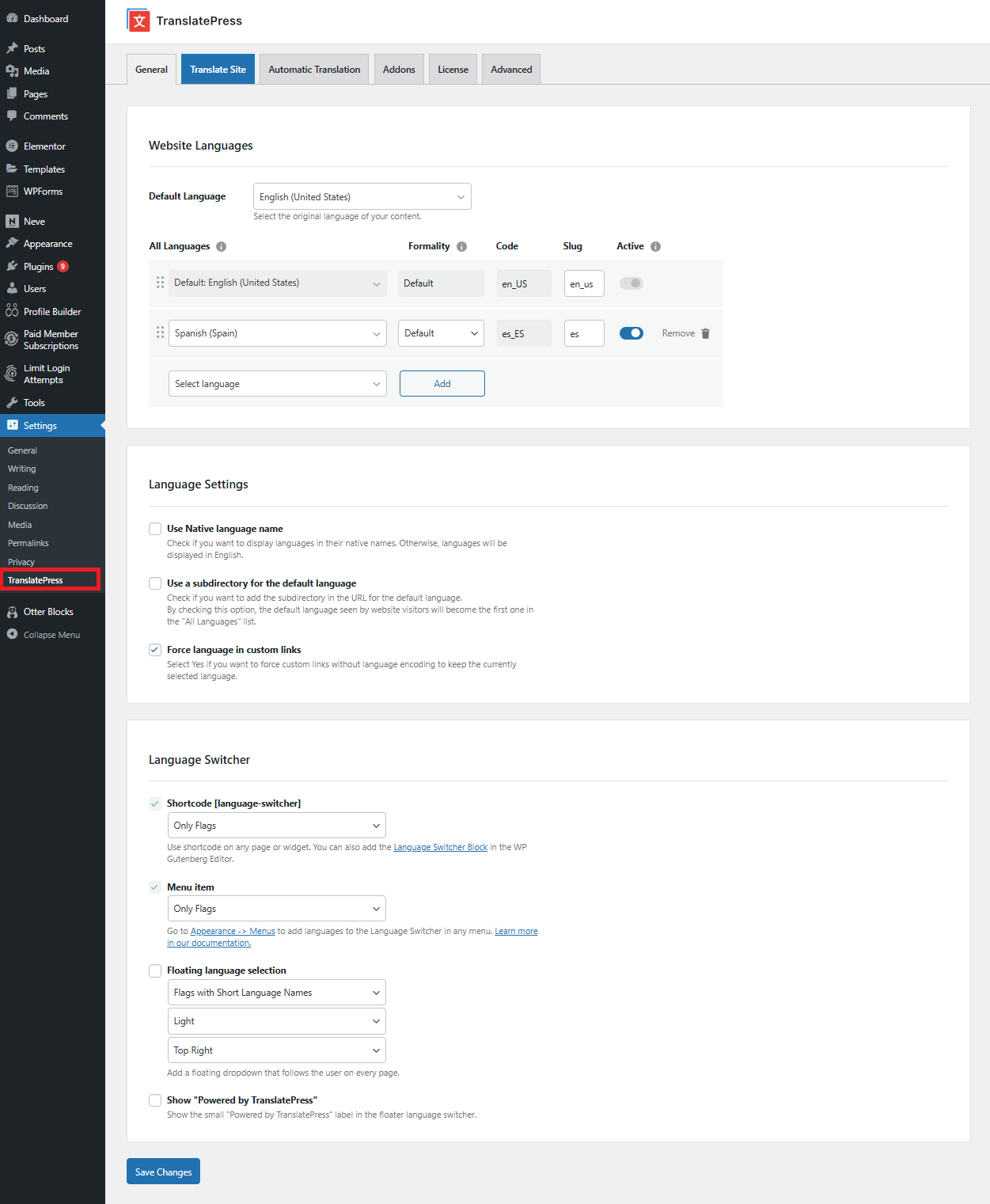Click info icon beside Formality
This screenshot has width=990, height=1204.
(461, 246)
